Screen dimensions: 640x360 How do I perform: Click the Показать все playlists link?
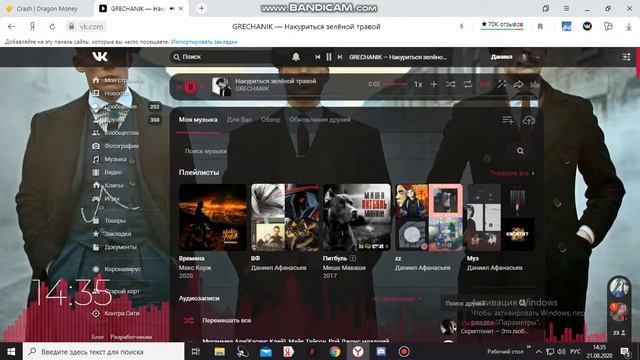[x=512, y=173]
